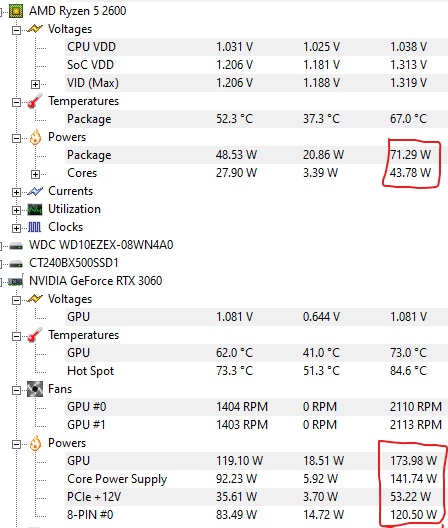Collapse the CPU Temperatures section
The width and height of the screenshot is (448, 528).
click(x=16, y=102)
